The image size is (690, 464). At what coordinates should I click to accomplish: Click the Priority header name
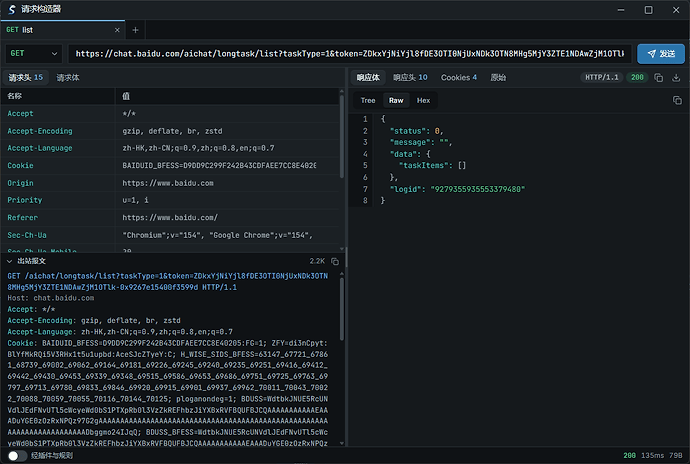(25, 200)
